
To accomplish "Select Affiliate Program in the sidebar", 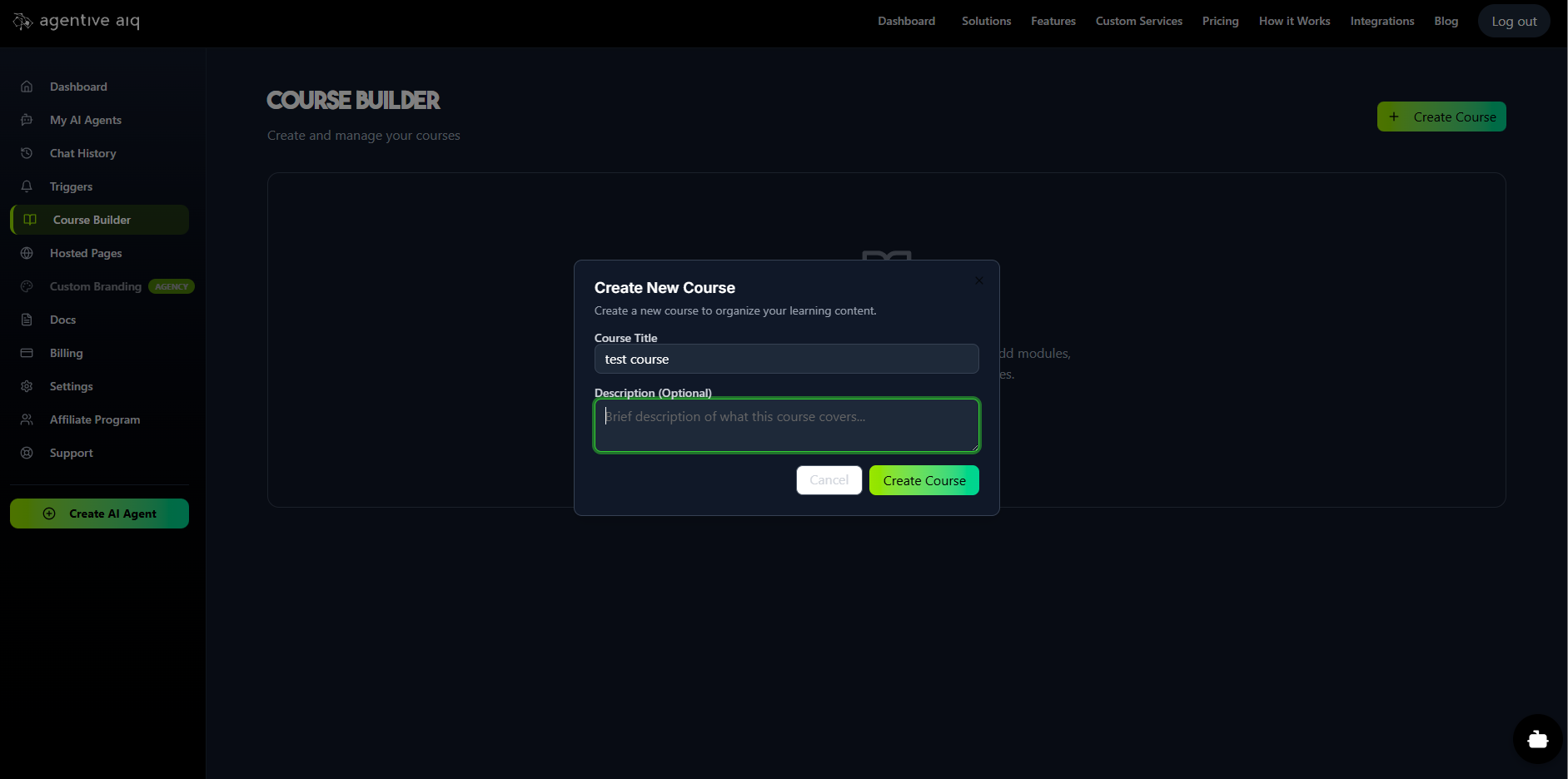I will (x=95, y=419).
